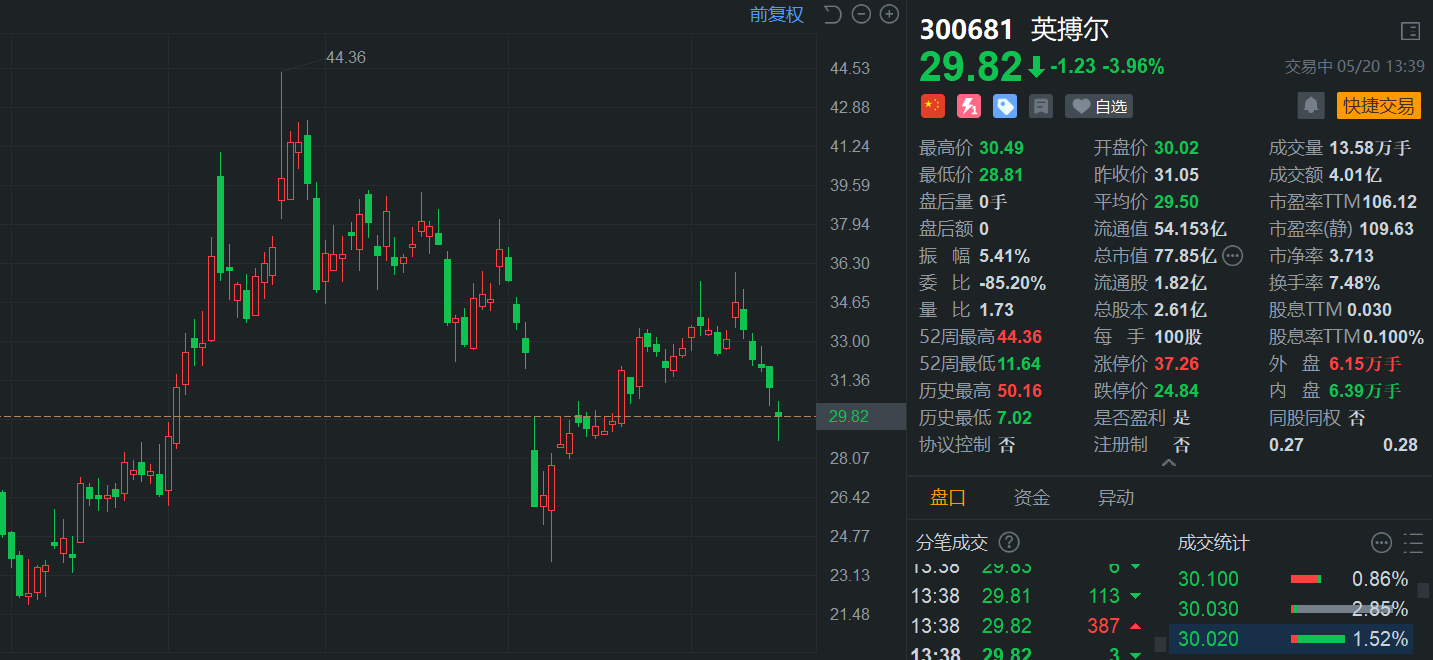1433x660 pixels.
Task: Click the China market flag icon
Action: [x=933, y=106]
